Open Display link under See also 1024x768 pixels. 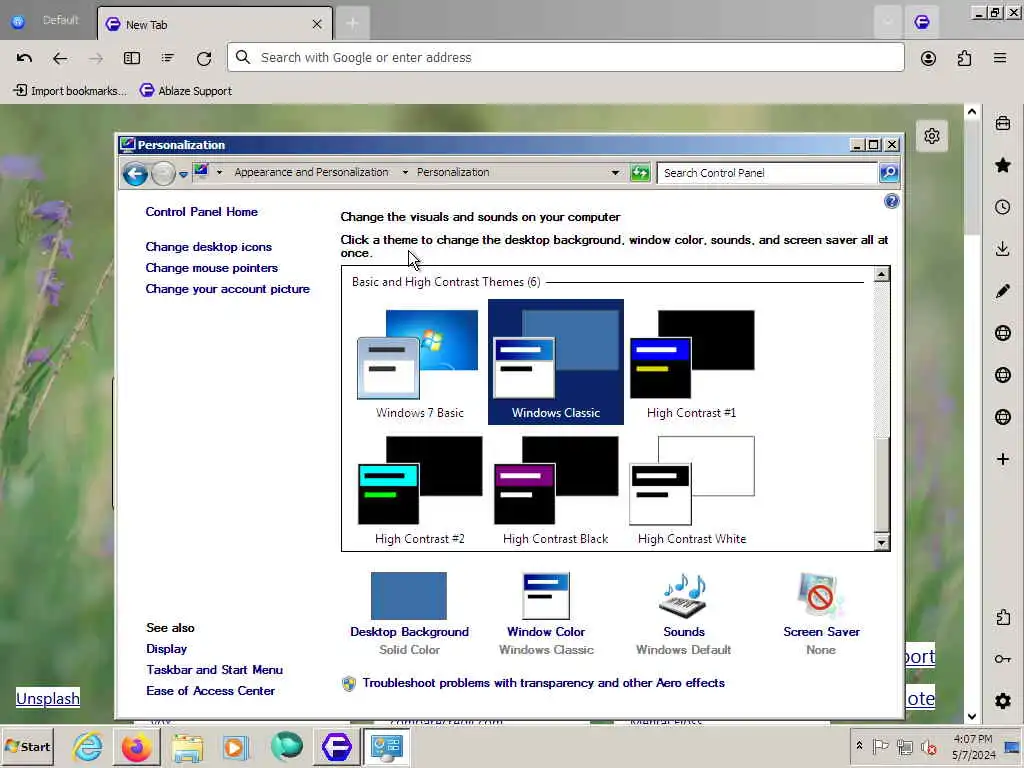click(x=167, y=648)
